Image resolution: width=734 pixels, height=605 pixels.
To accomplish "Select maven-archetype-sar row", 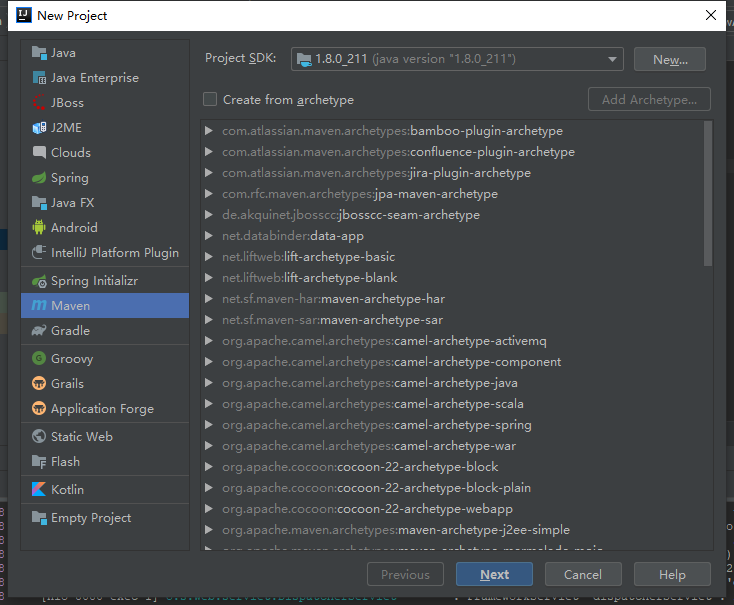I will point(452,320).
